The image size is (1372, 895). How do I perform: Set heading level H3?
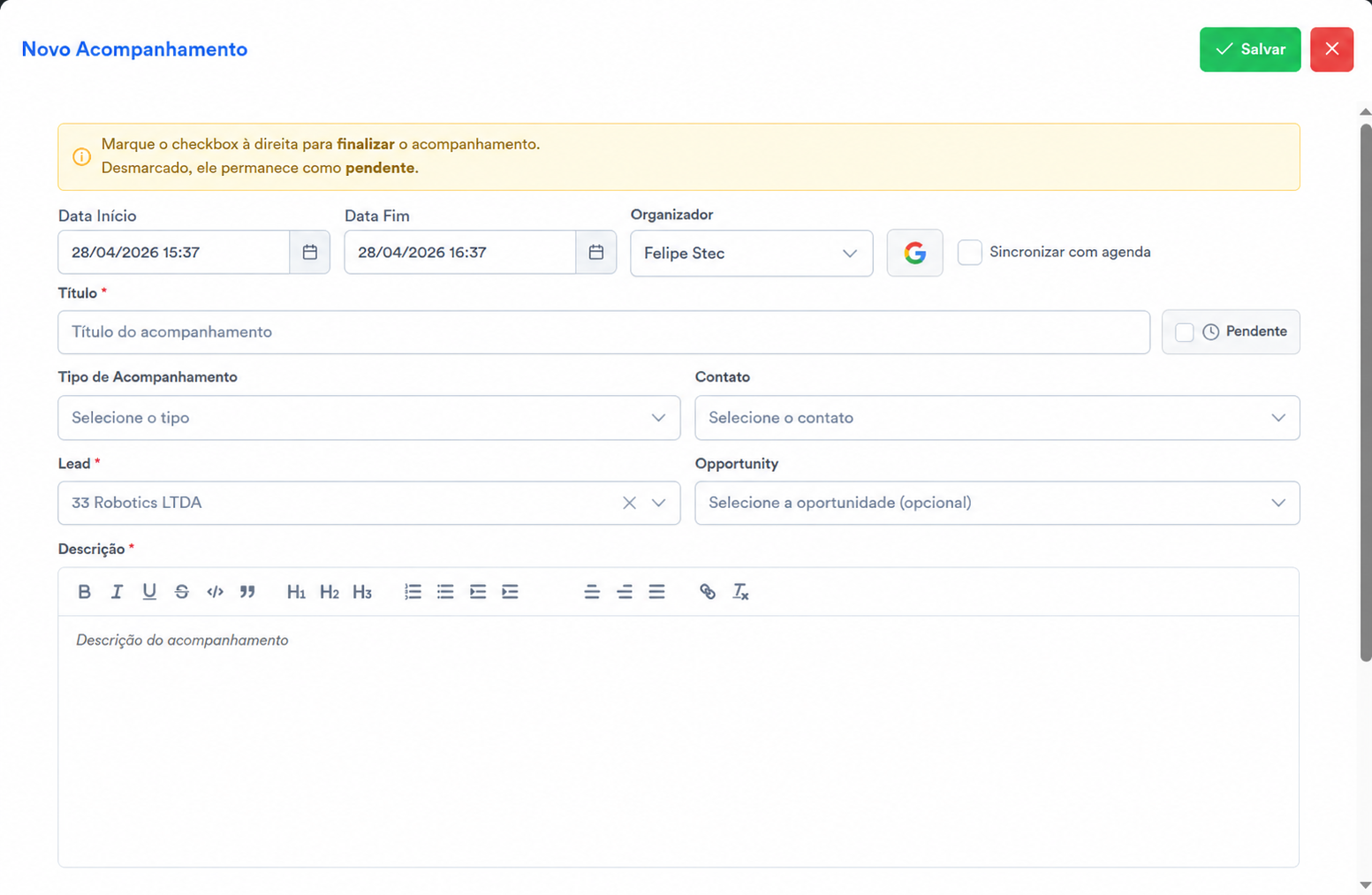(362, 592)
